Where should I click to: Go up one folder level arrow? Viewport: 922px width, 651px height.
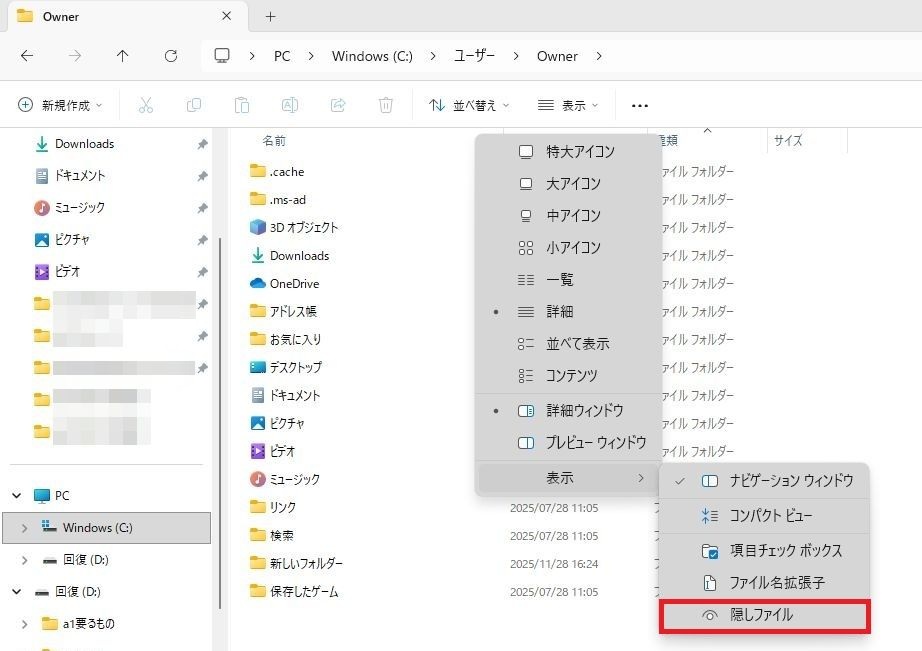pyautogui.click(x=123, y=56)
